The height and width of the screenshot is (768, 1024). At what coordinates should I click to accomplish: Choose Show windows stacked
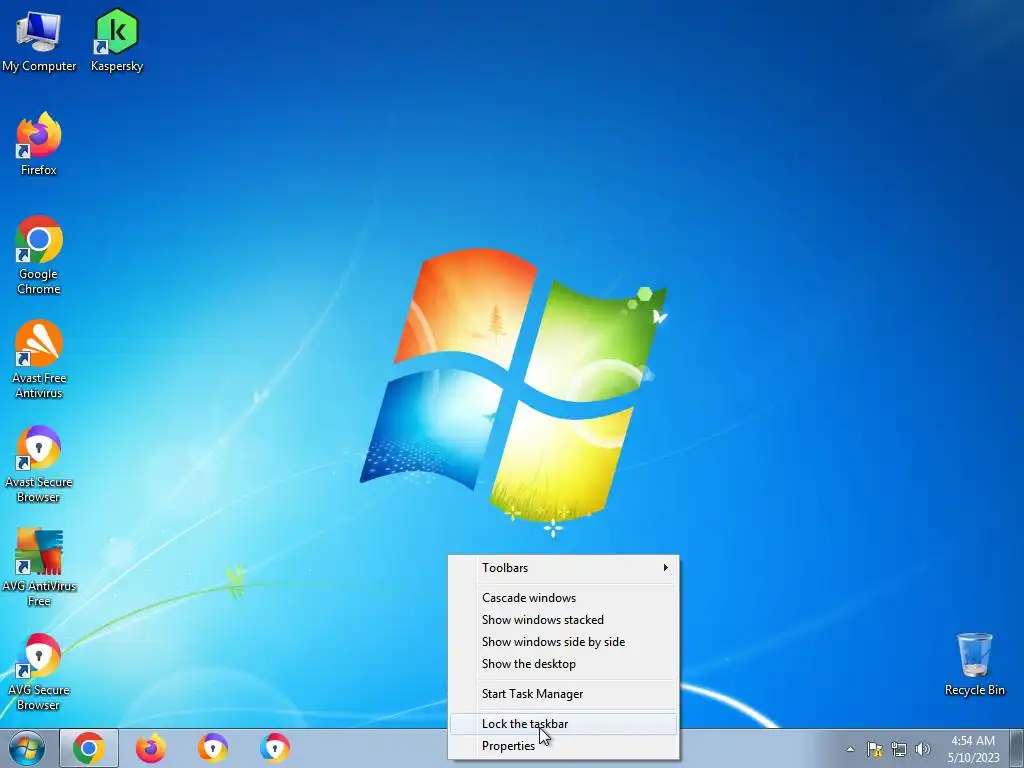click(564, 620)
